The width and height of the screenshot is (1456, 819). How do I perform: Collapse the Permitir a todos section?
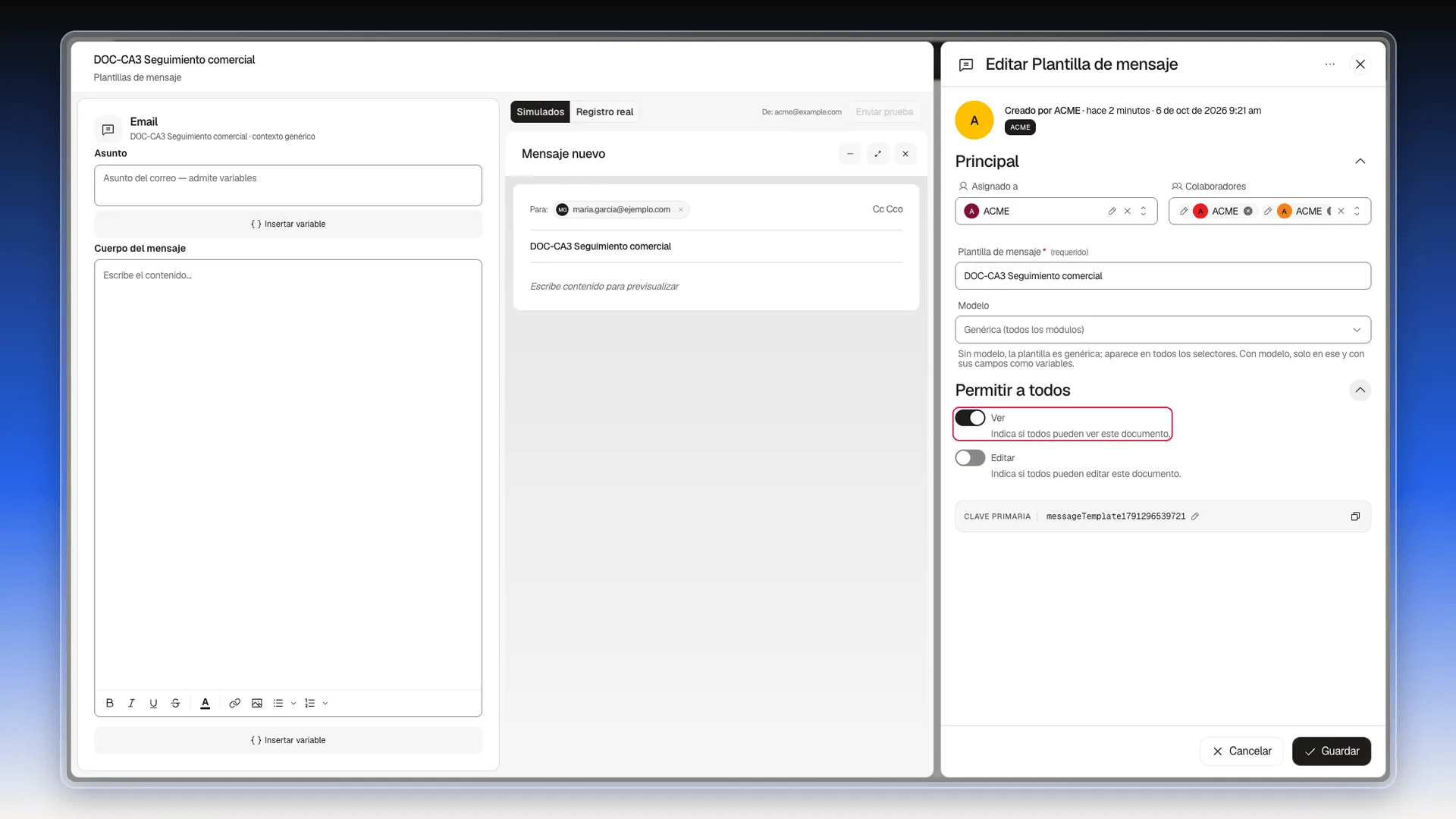(1360, 391)
